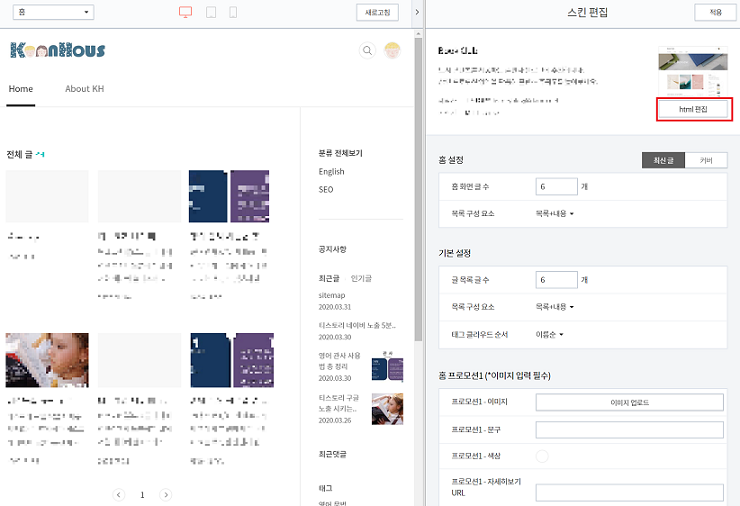Viewport: 740px width, 506px height.
Task: Open 기본 설정 목록 구성 요소 dropdown
Action: pyautogui.click(x=555, y=307)
